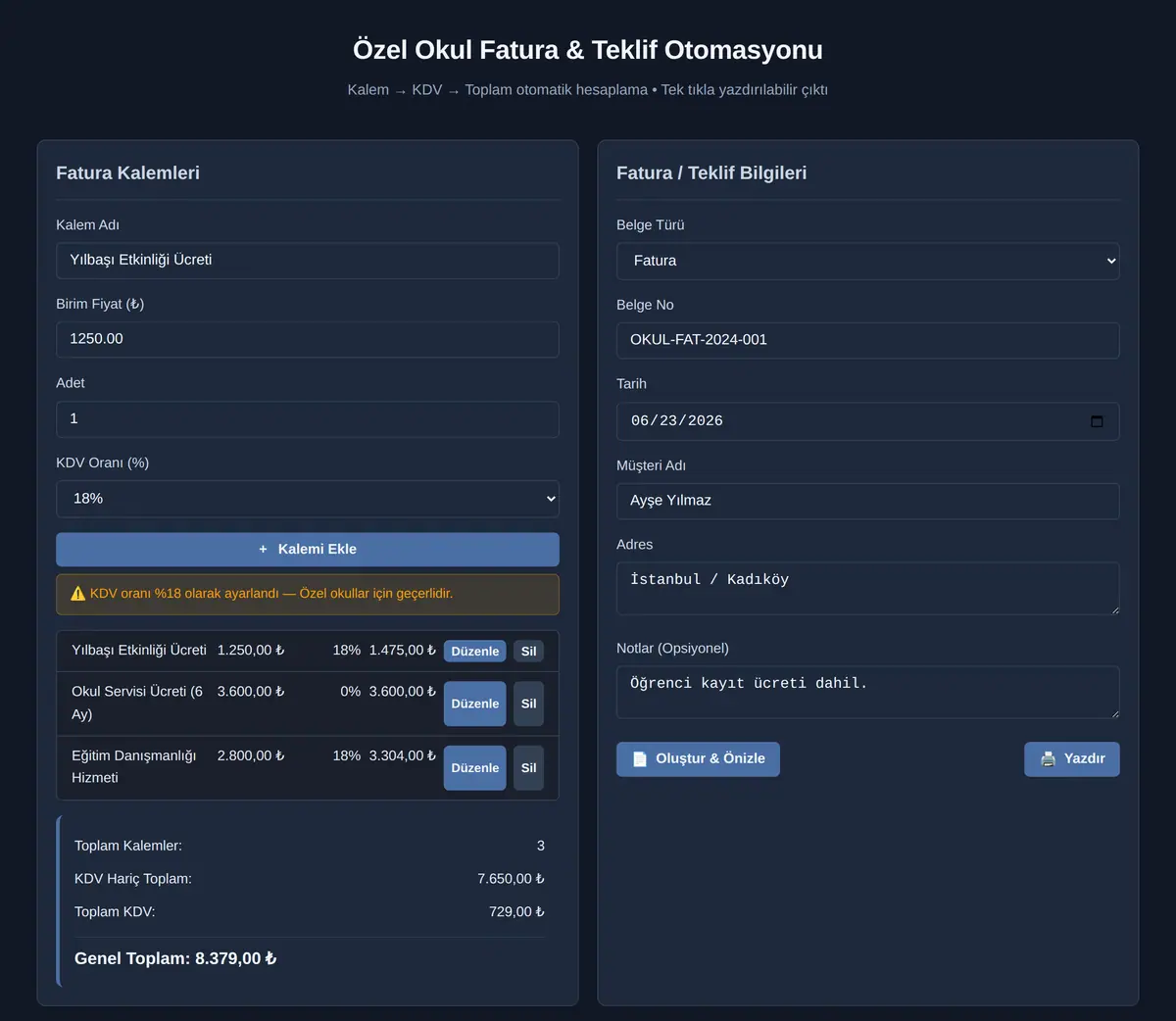Image resolution: width=1176 pixels, height=1021 pixels.
Task: Click the Fatura Kalemleri heading
Action: pyautogui.click(x=127, y=173)
